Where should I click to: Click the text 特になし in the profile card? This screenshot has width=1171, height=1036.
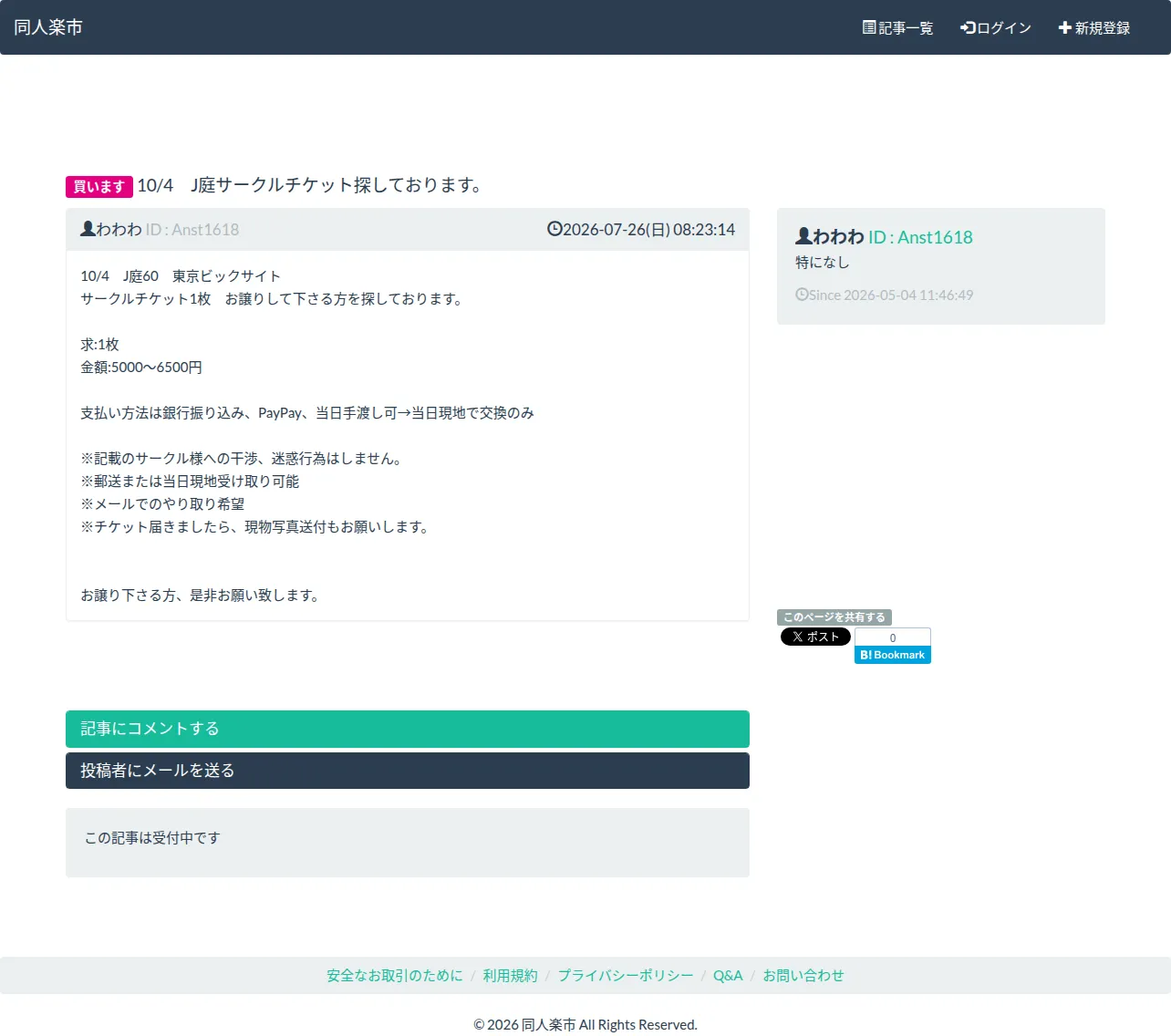[823, 263]
